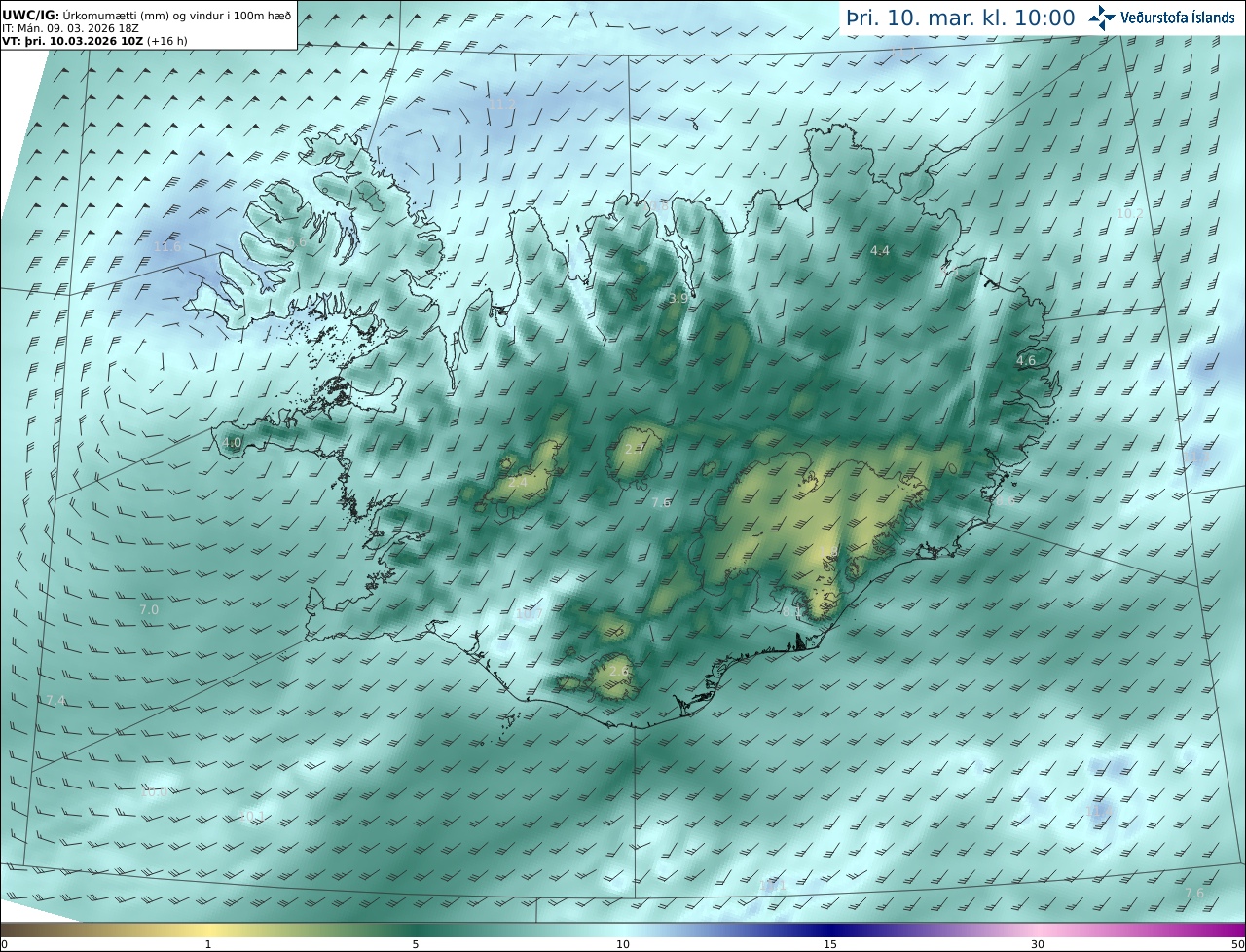Click the 10.0 value in the southwest sea

(155, 792)
